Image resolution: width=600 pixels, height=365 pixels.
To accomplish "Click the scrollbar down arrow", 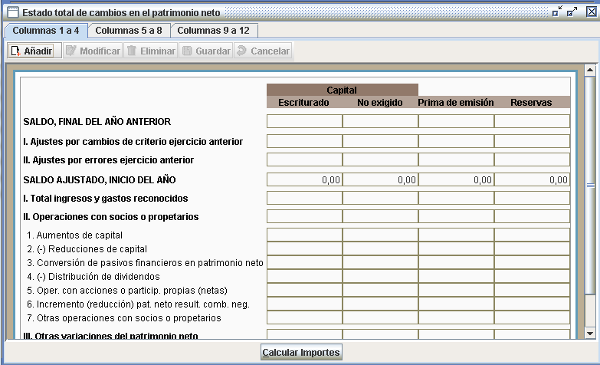I will [590, 334].
